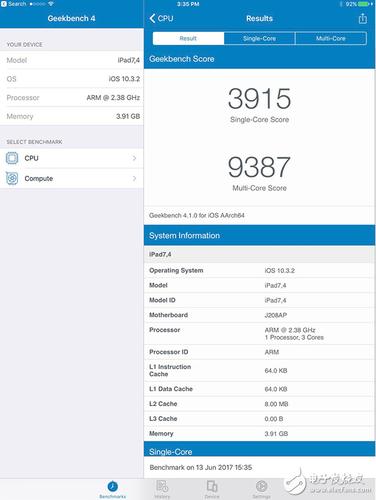Tap the L2 Cache 8.00 MB value

pos(276,404)
